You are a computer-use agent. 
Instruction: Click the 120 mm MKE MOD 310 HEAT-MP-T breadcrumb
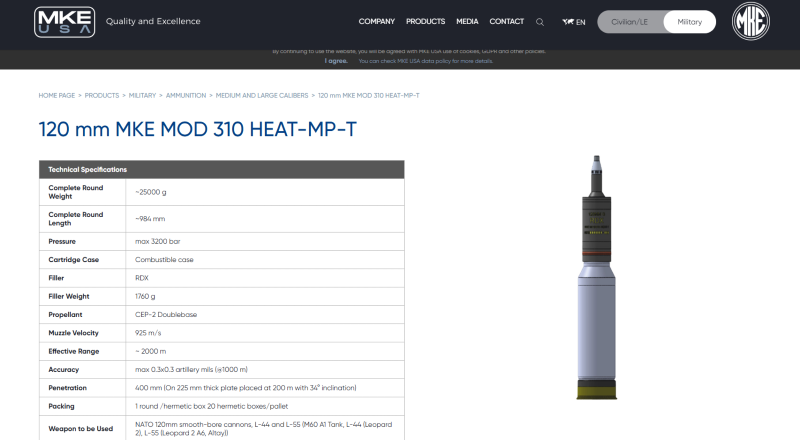pos(368,95)
